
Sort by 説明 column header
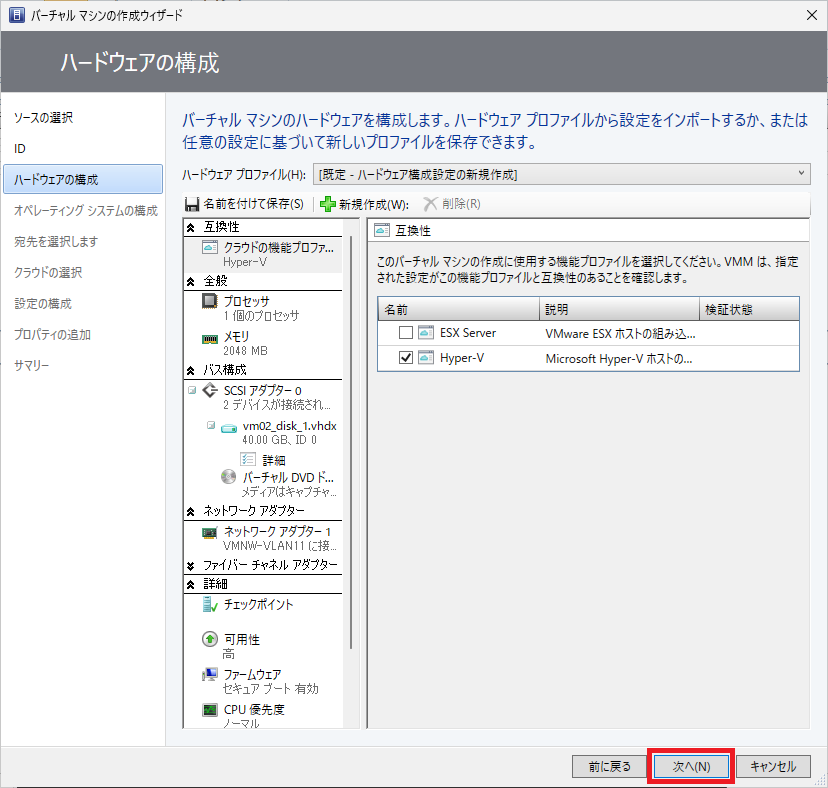(x=619, y=309)
